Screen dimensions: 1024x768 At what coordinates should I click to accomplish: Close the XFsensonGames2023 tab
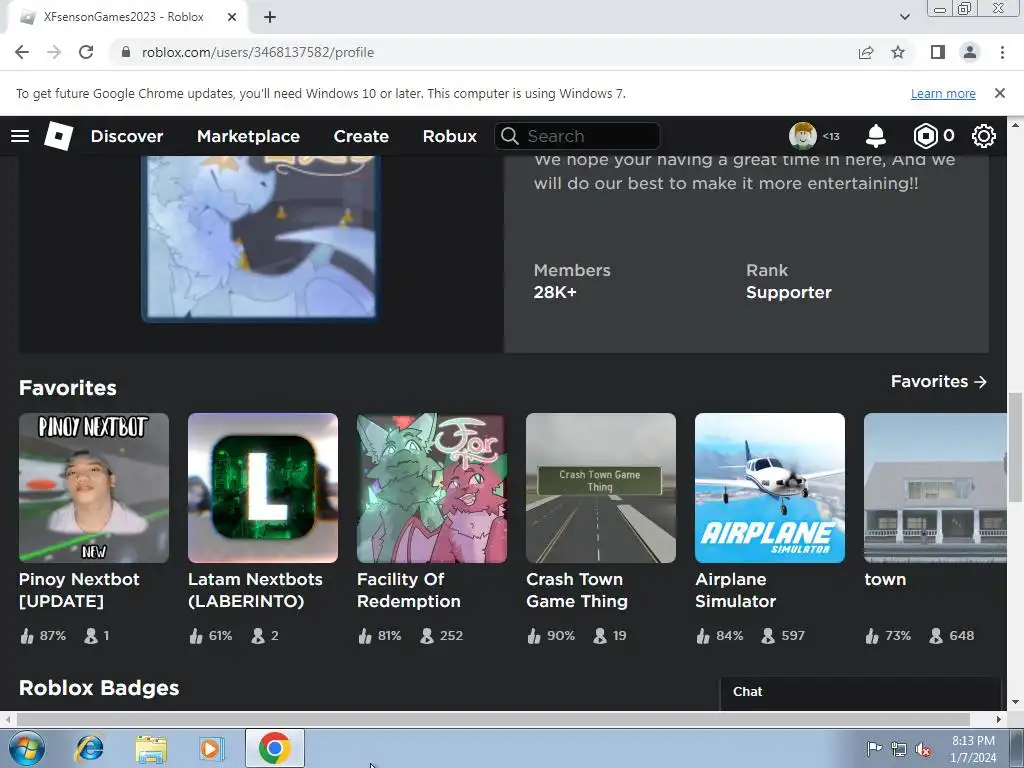click(x=232, y=17)
